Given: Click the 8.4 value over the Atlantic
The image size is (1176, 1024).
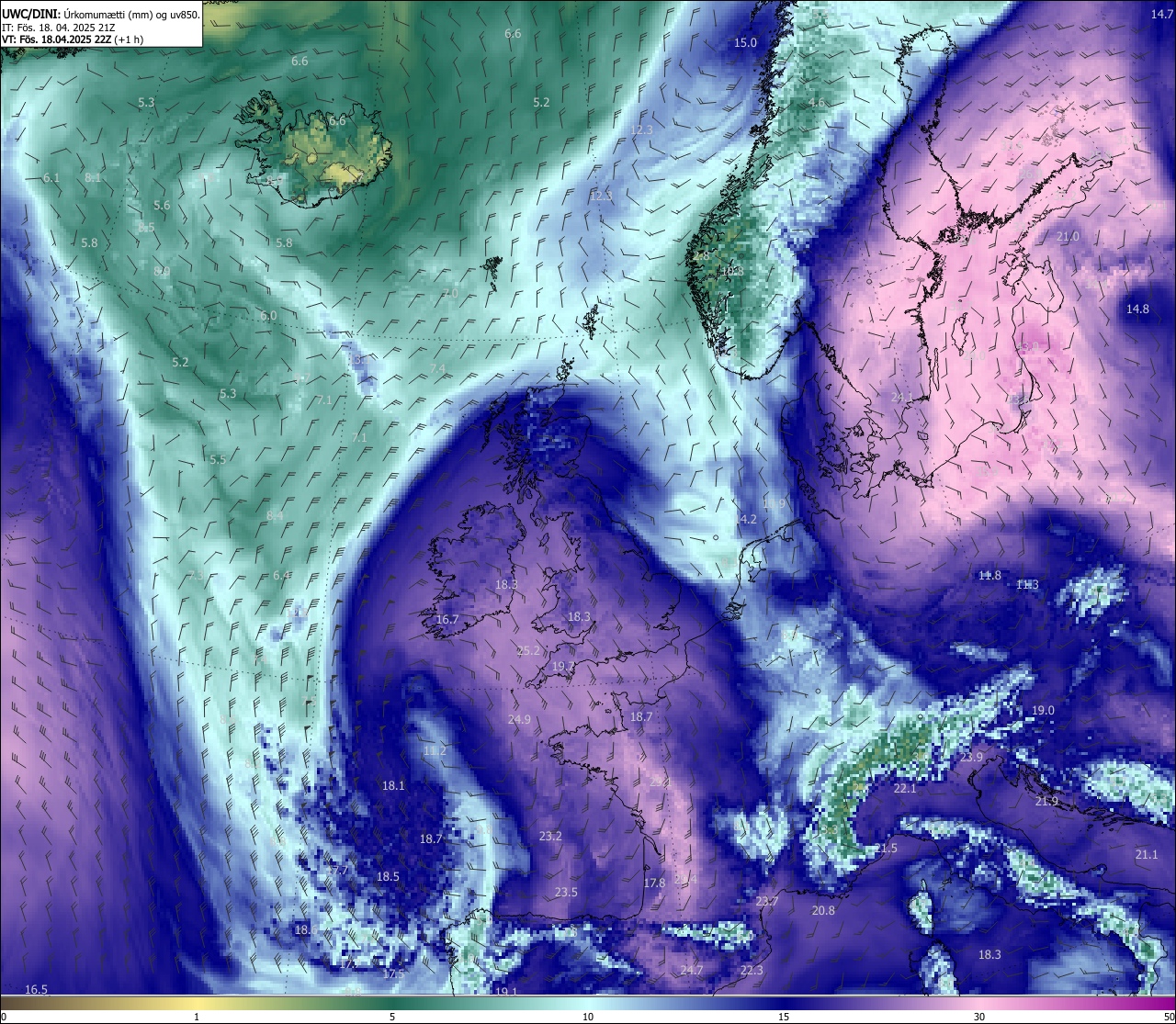Looking at the screenshot, I should tap(275, 516).
